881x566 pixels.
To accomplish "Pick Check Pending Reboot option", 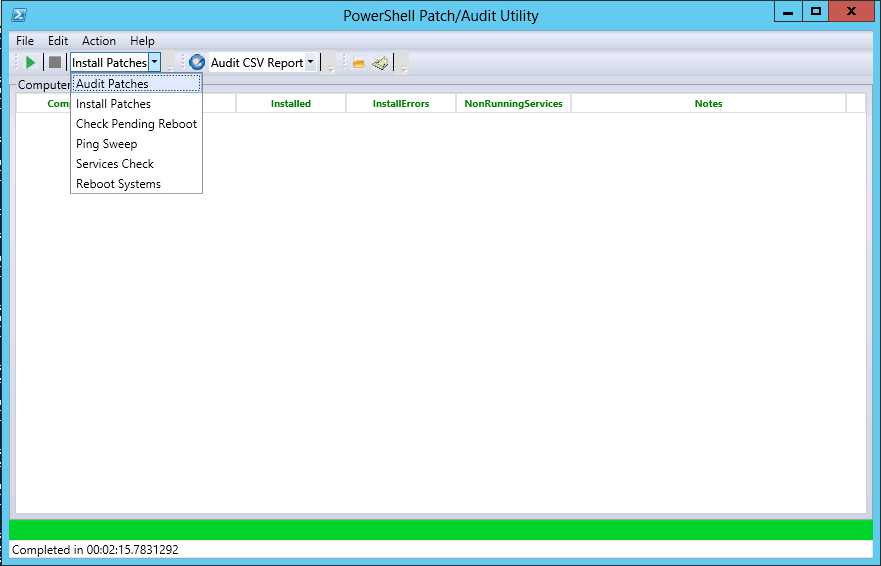I will [x=136, y=124].
